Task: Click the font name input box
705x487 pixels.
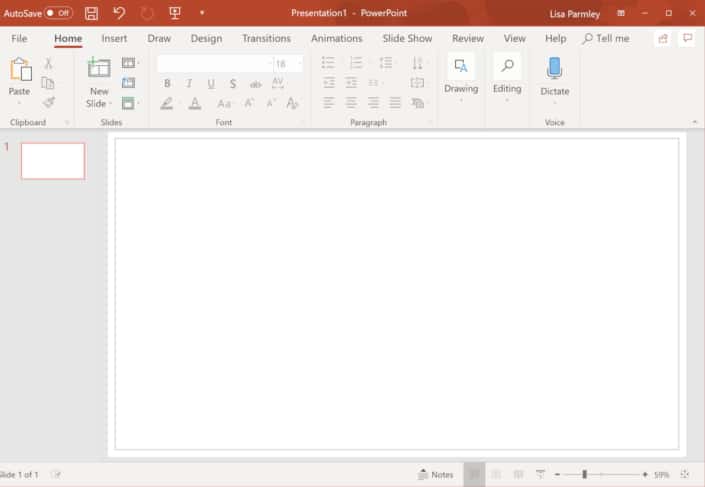Action: (210, 64)
